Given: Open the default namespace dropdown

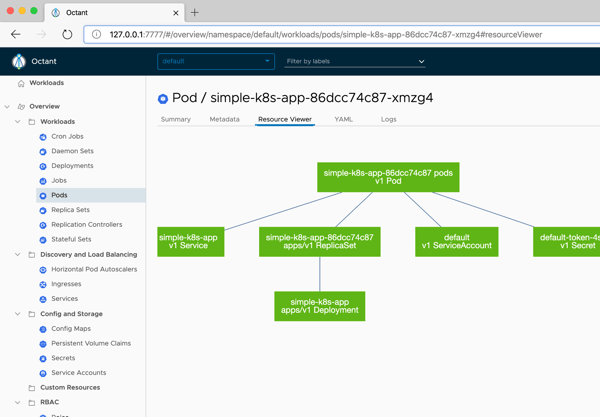Looking at the screenshot, I should tap(215, 61).
